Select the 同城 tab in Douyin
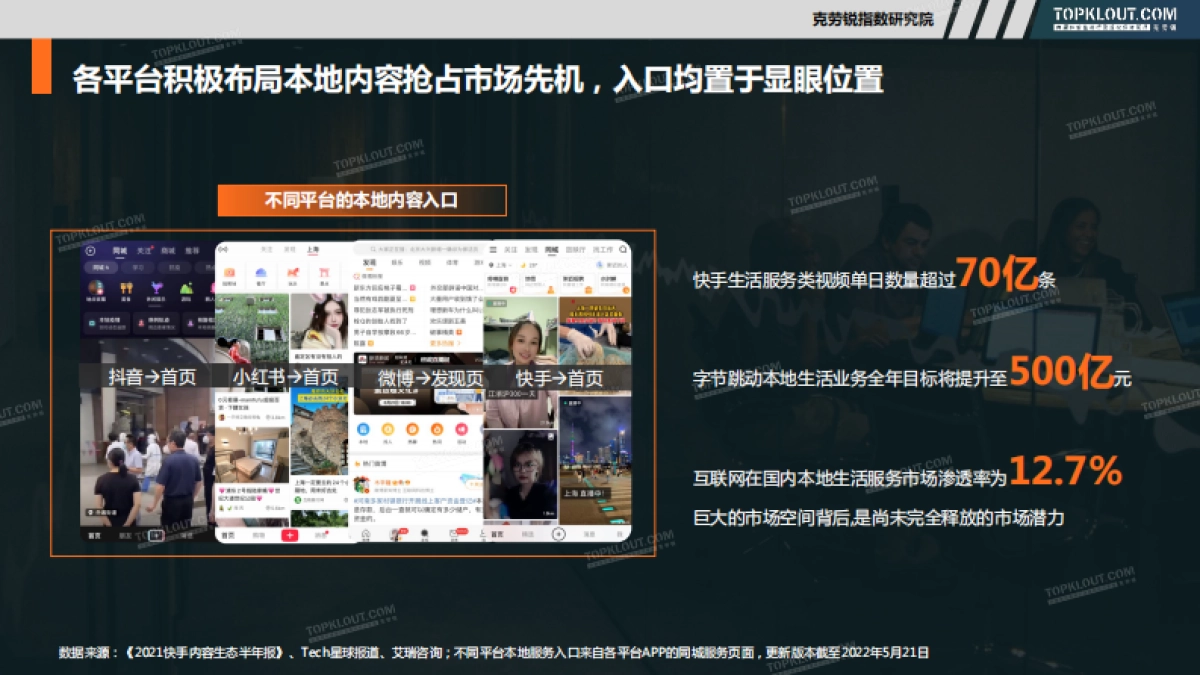The width and height of the screenshot is (1200, 675). pos(120,251)
